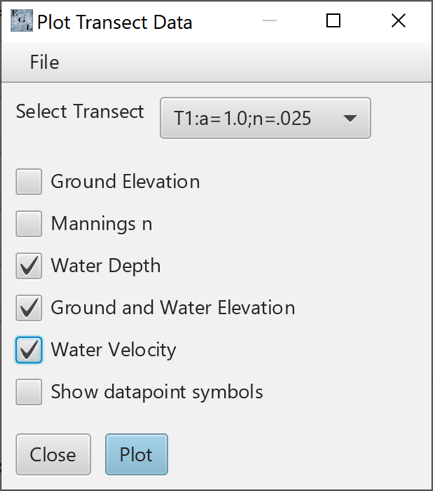
Task: Uncheck the Water Depth checkbox
Action: pos(29,266)
